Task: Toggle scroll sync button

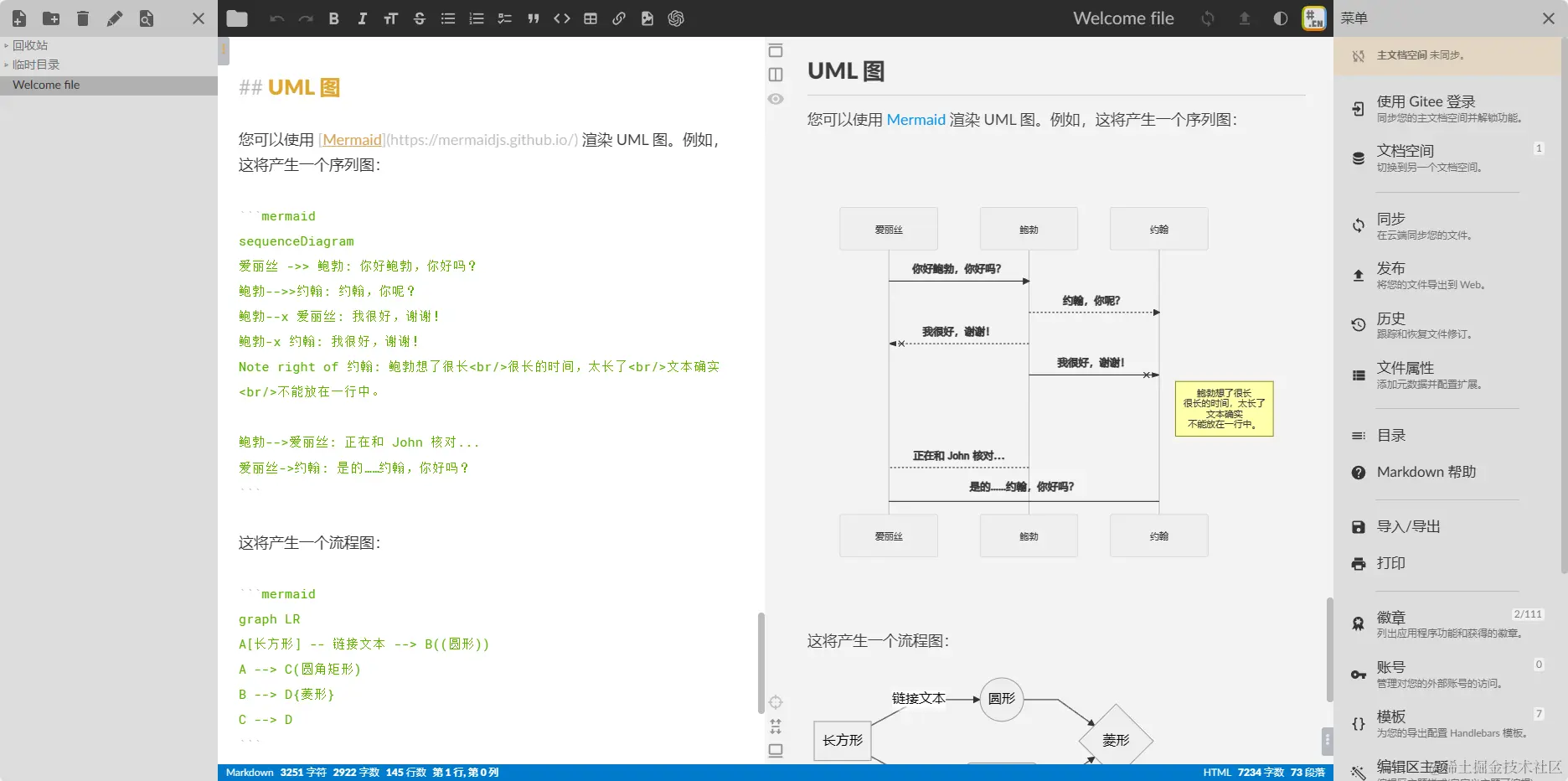Action: click(776, 727)
